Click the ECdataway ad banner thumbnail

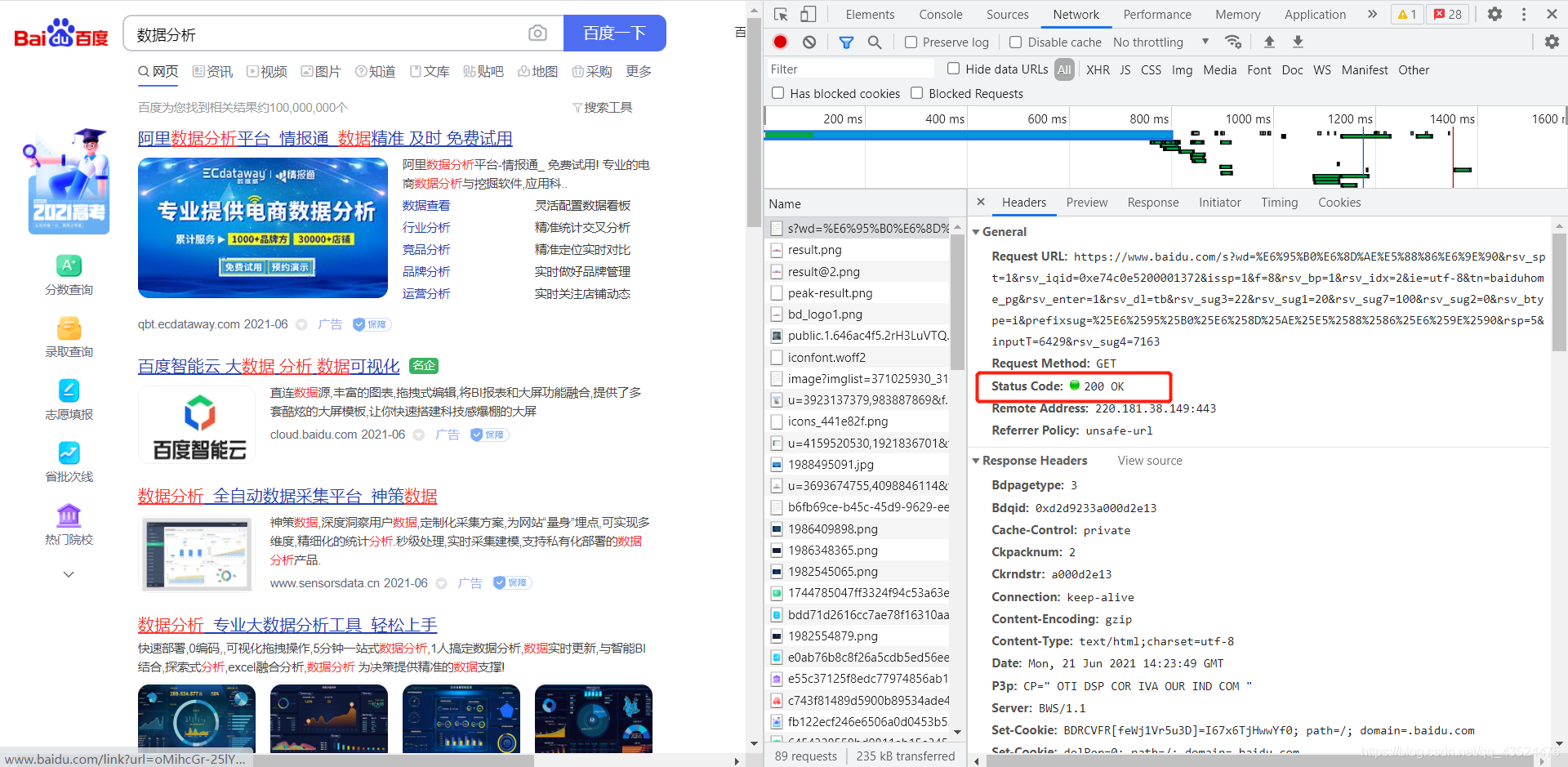(x=263, y=228)
